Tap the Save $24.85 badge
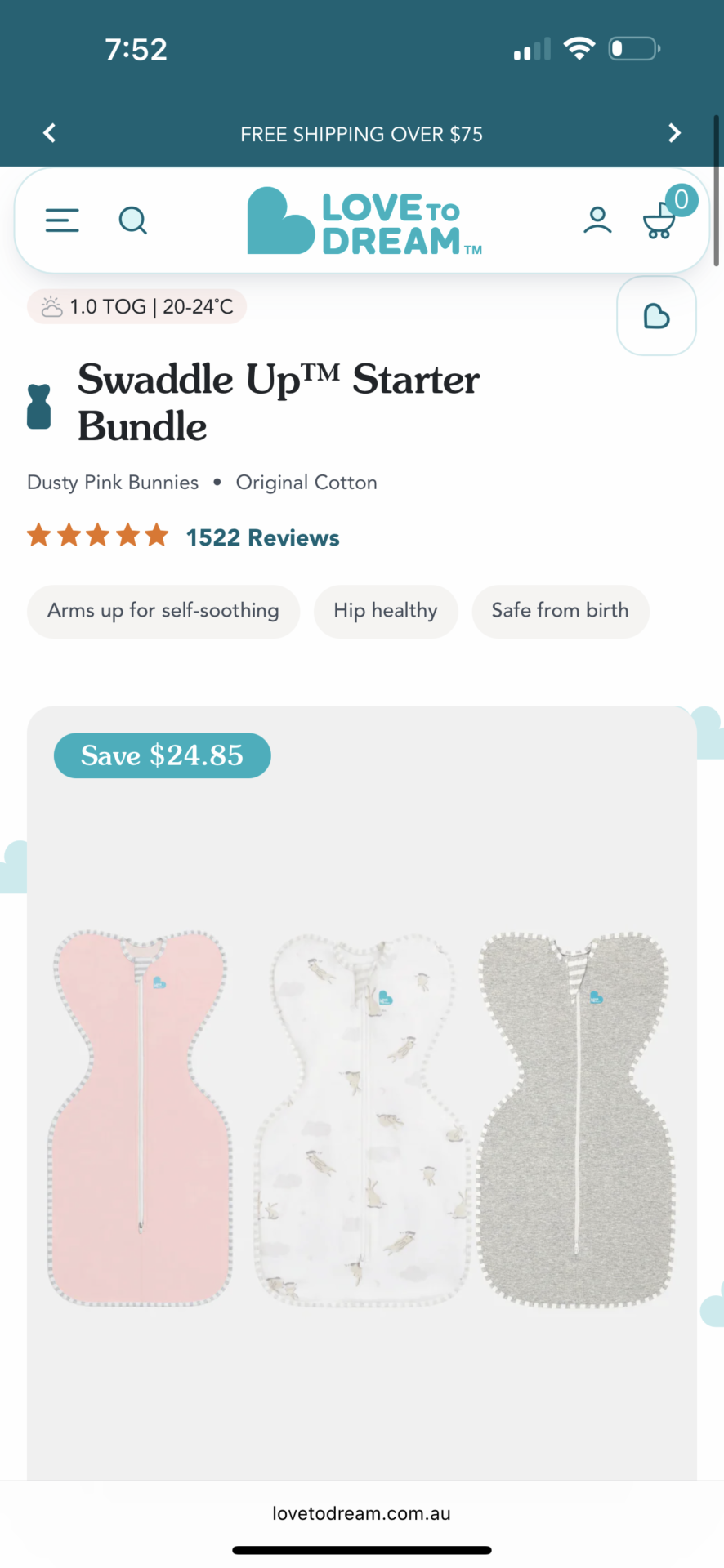724x1568 pixels. [162, 755]
